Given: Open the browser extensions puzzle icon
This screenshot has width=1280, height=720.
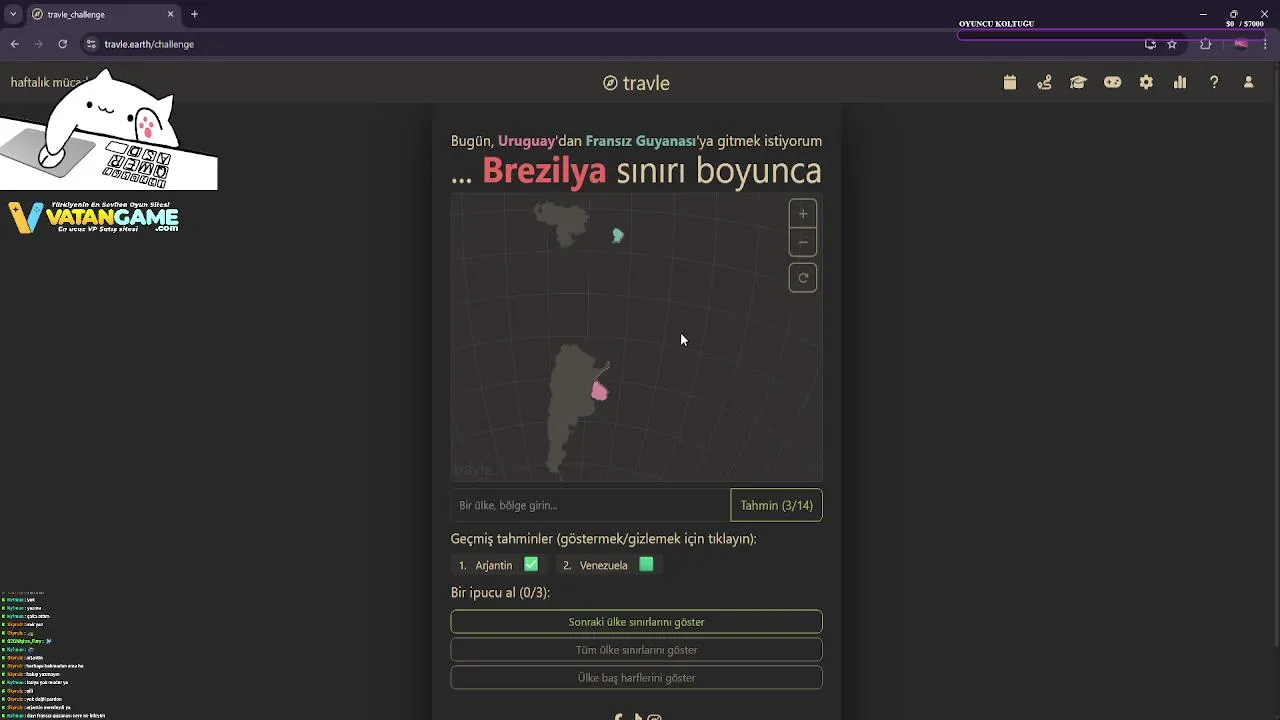Looking at the screenshot, I should click(x=1205, y=44).
